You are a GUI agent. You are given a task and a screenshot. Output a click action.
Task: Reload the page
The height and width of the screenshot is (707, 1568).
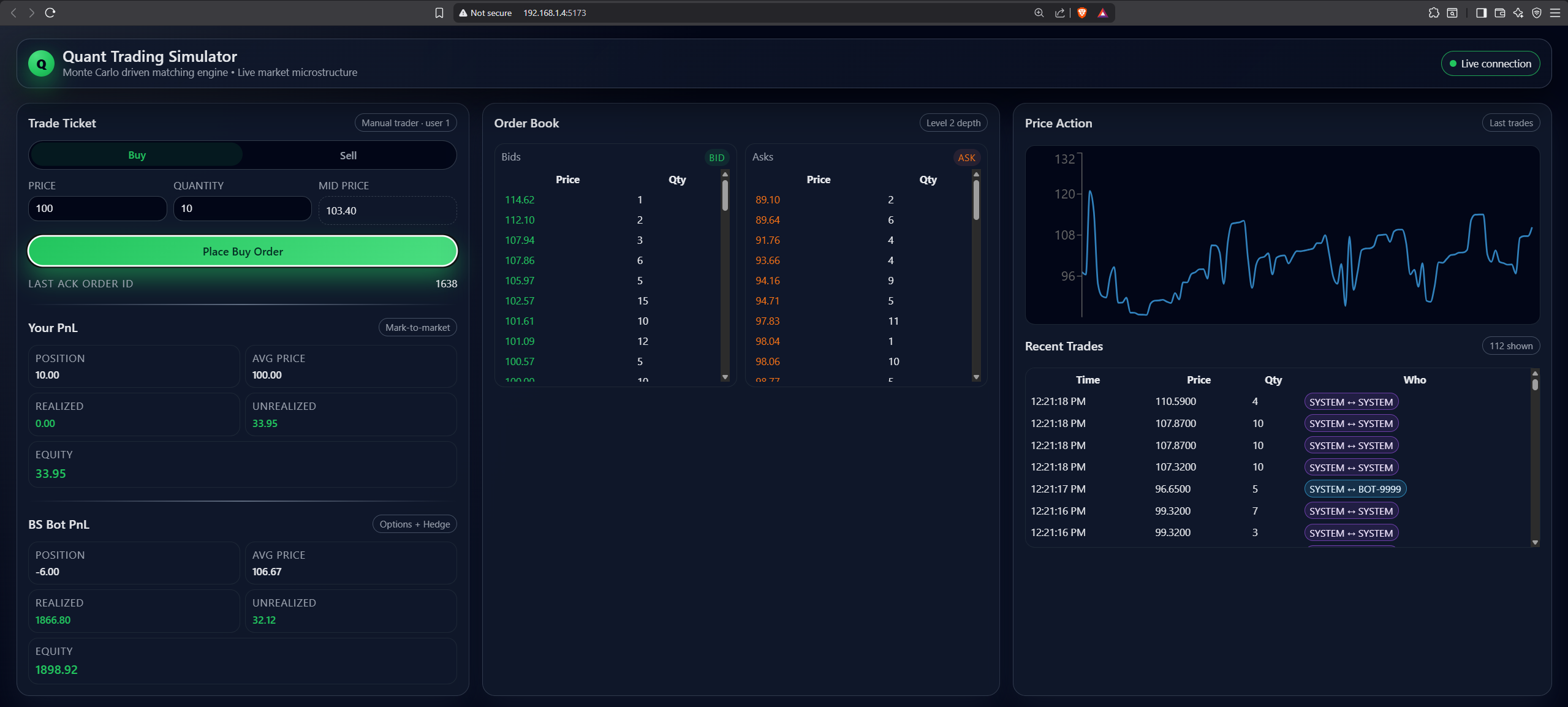click(50, 13)
